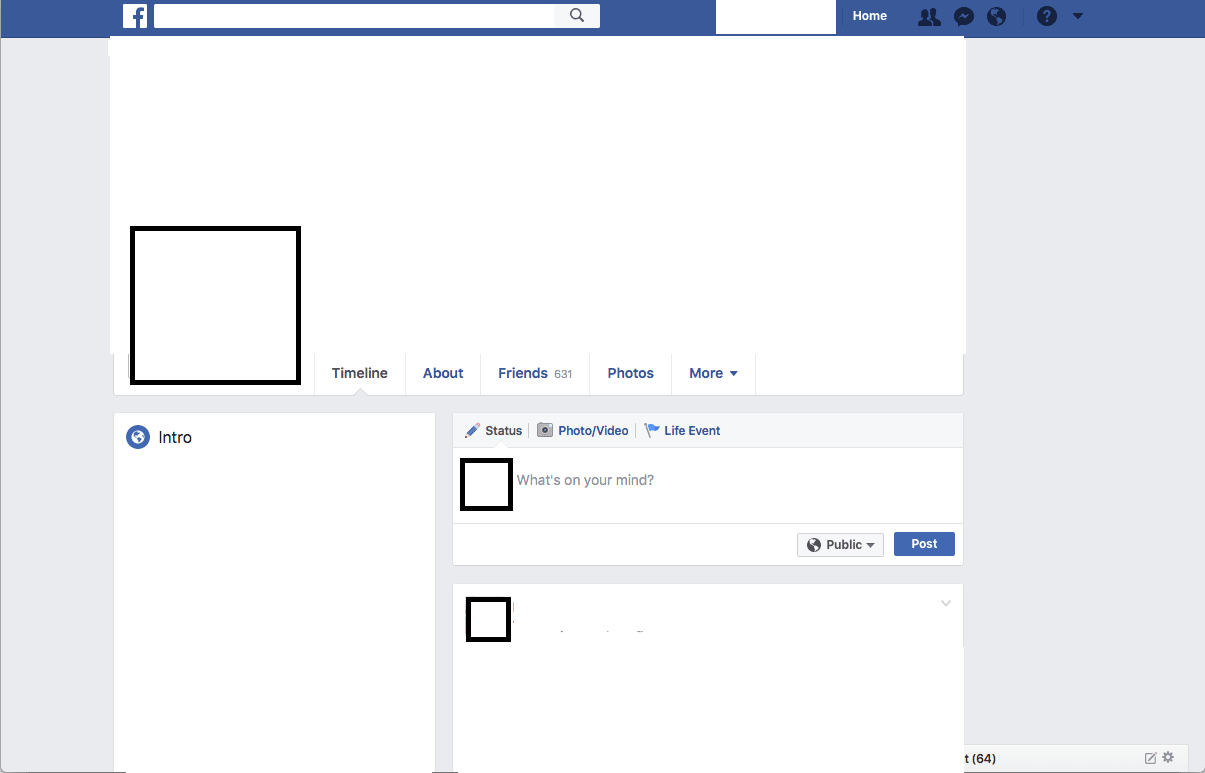This screenshot has width=1205, height=773.
Task: Open the Messenger messages icon
Action: [963, 17]
